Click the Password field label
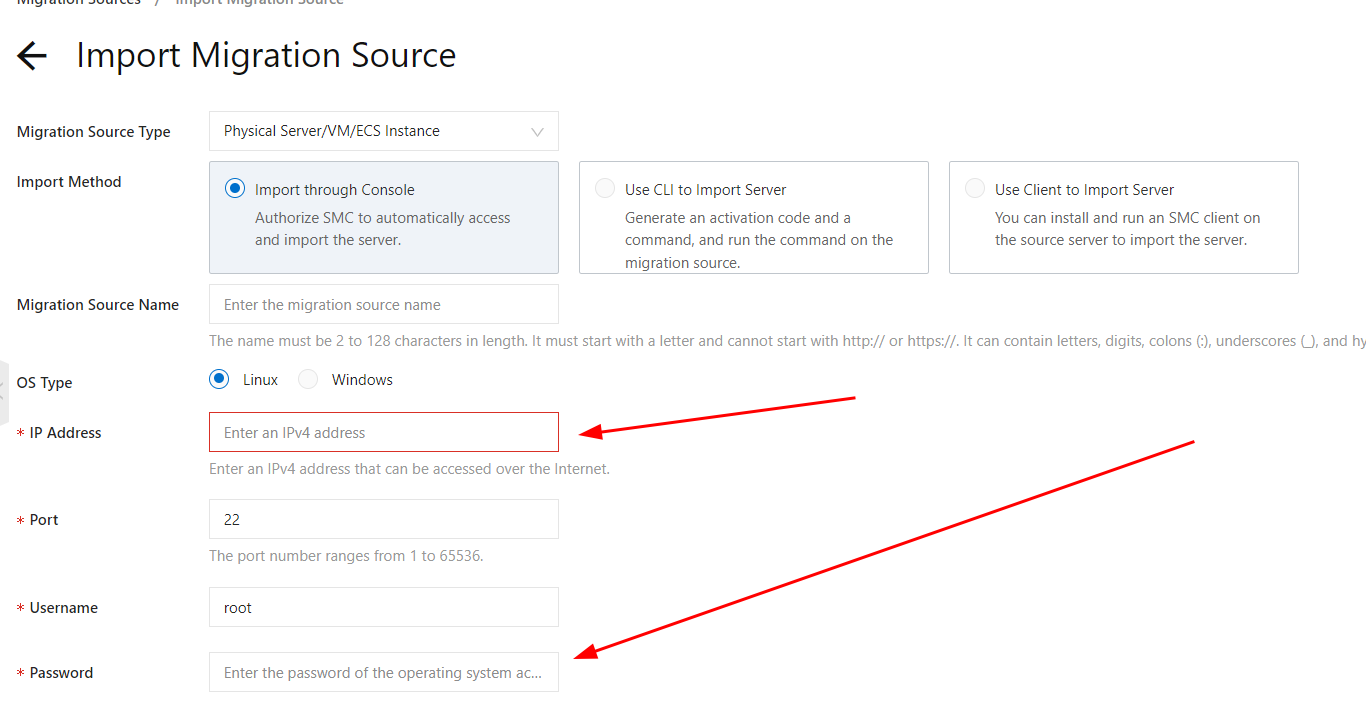This screenshot has height=722, width=1366. pyautogui.click(x=61, y=673)
